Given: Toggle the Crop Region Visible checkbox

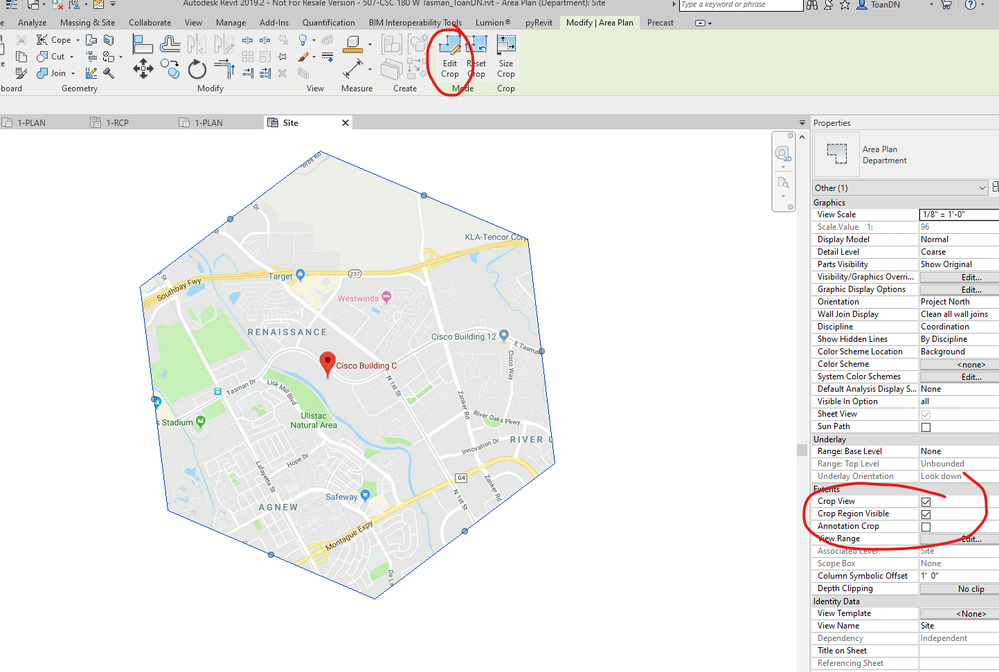Looking at the screenshot, I should (926, 514).
